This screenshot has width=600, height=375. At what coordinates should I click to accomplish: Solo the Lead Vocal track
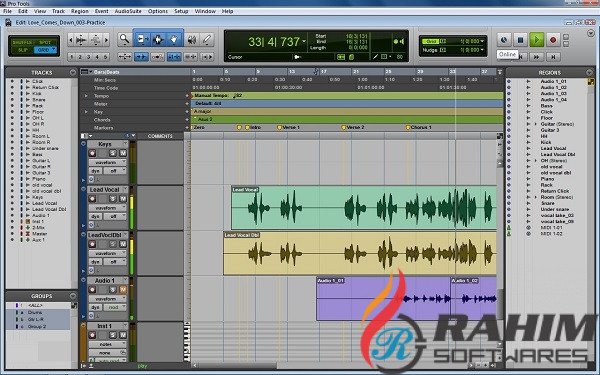point(113,199)
